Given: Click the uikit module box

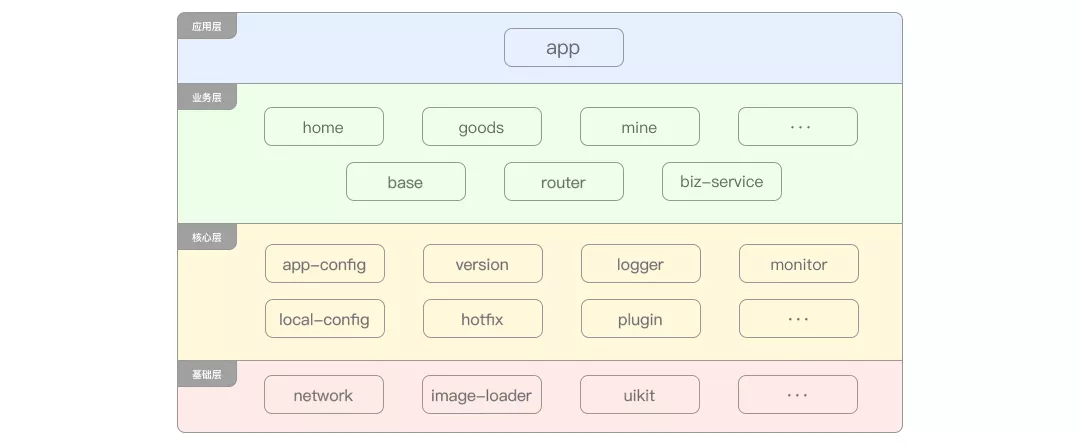Looking at the screenshot, I should coord(640,395).
